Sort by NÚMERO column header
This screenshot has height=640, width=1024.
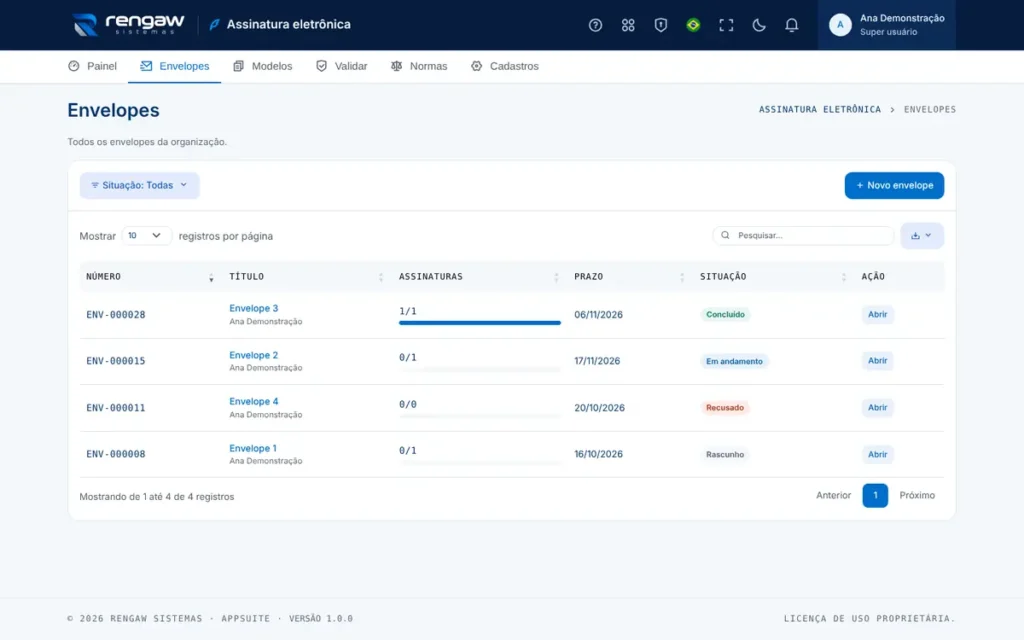coord(150,277)
